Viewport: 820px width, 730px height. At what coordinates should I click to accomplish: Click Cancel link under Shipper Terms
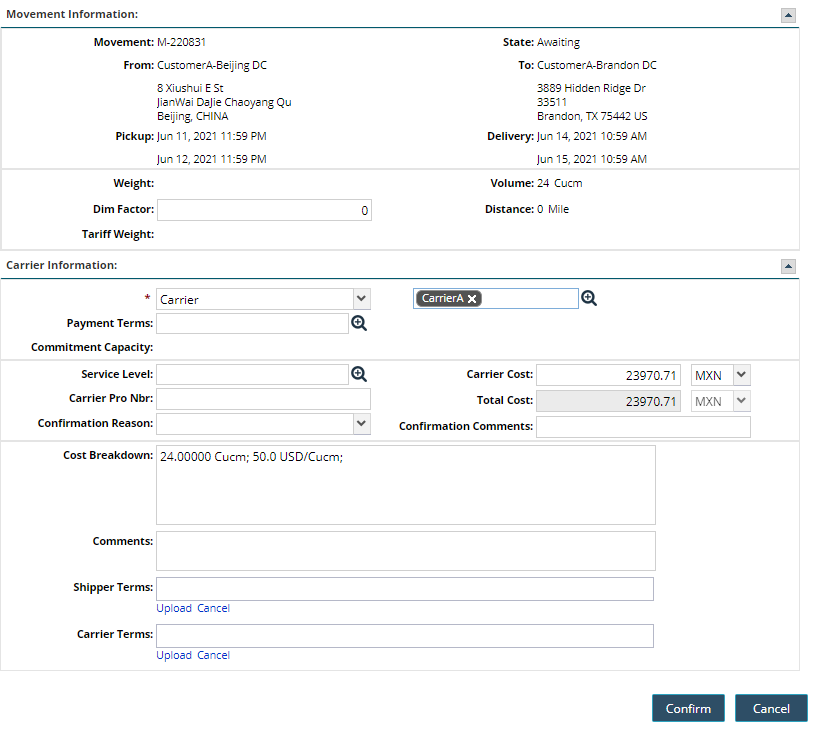click(x=213, y=608)
